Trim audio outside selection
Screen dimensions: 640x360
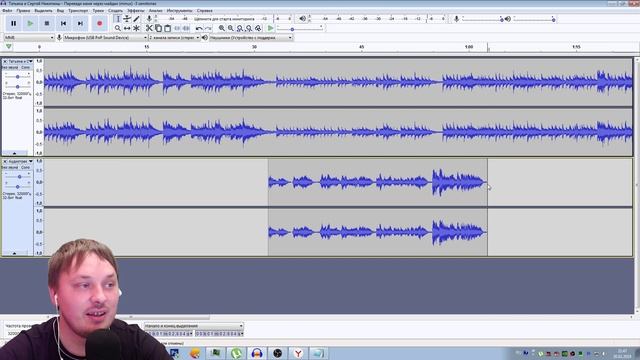point(177,28)
